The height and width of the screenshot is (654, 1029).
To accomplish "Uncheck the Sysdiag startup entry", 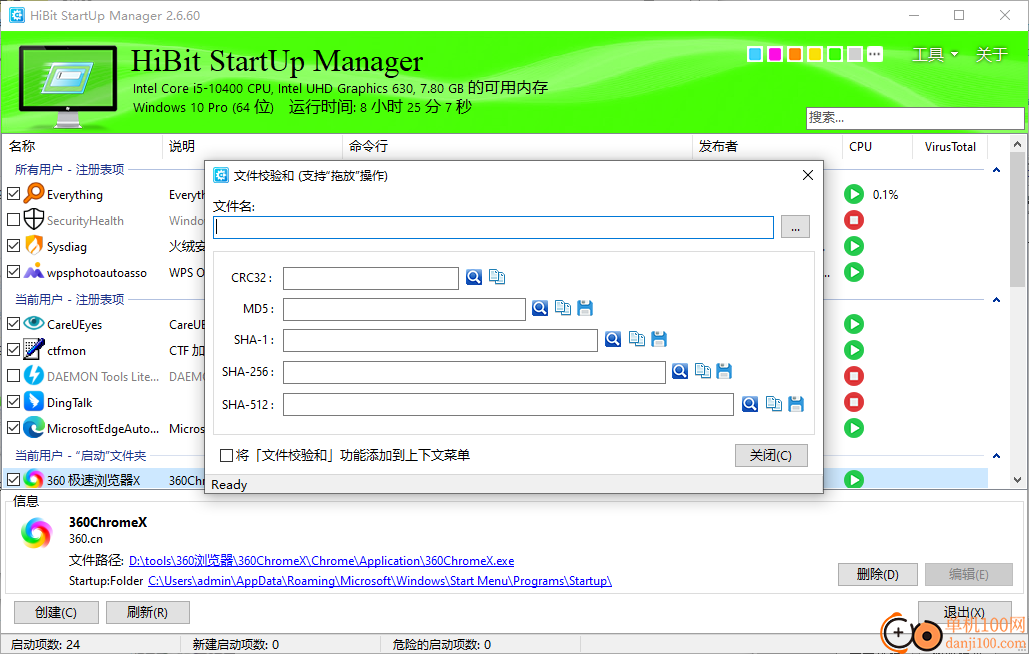I will coord(13,246).
